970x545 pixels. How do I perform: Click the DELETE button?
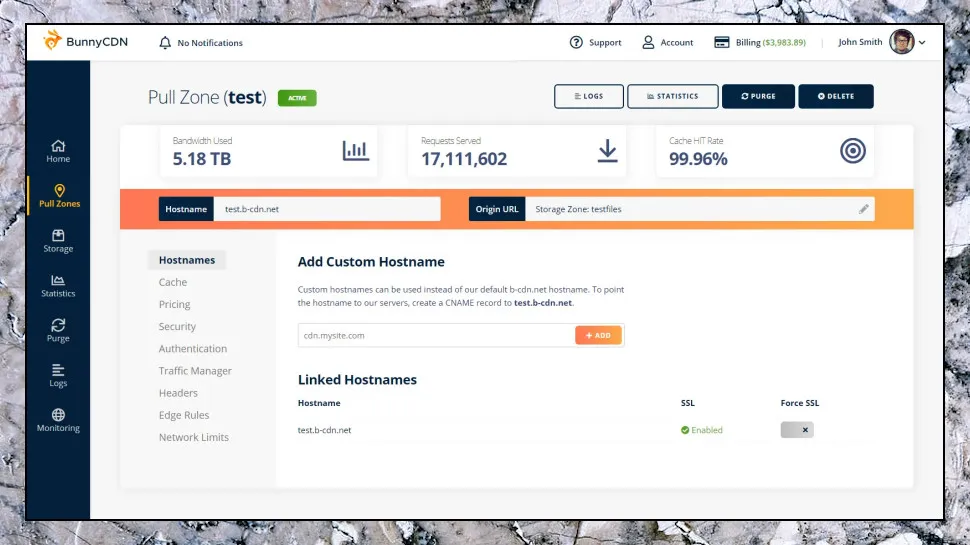tap(836, 97)
